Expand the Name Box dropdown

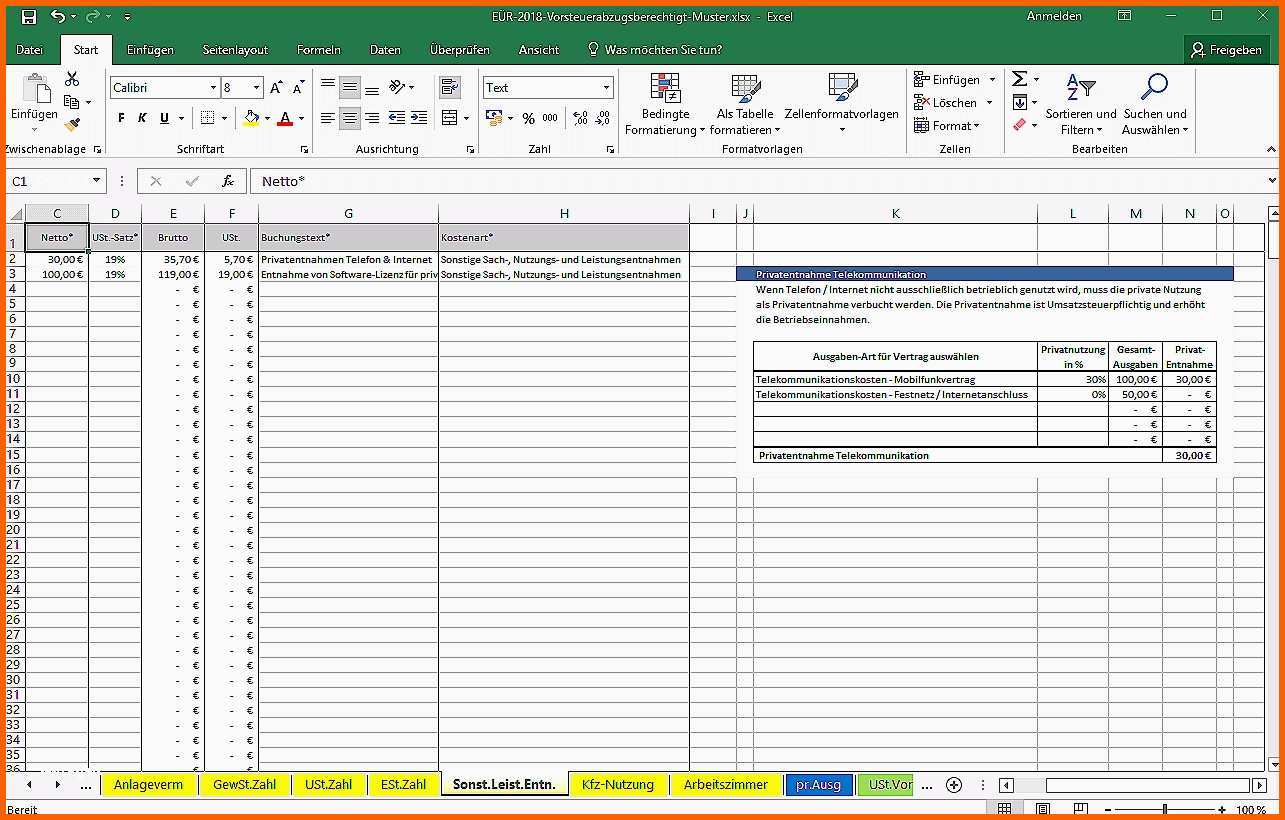pyautogui.click(x=97, y=181)
